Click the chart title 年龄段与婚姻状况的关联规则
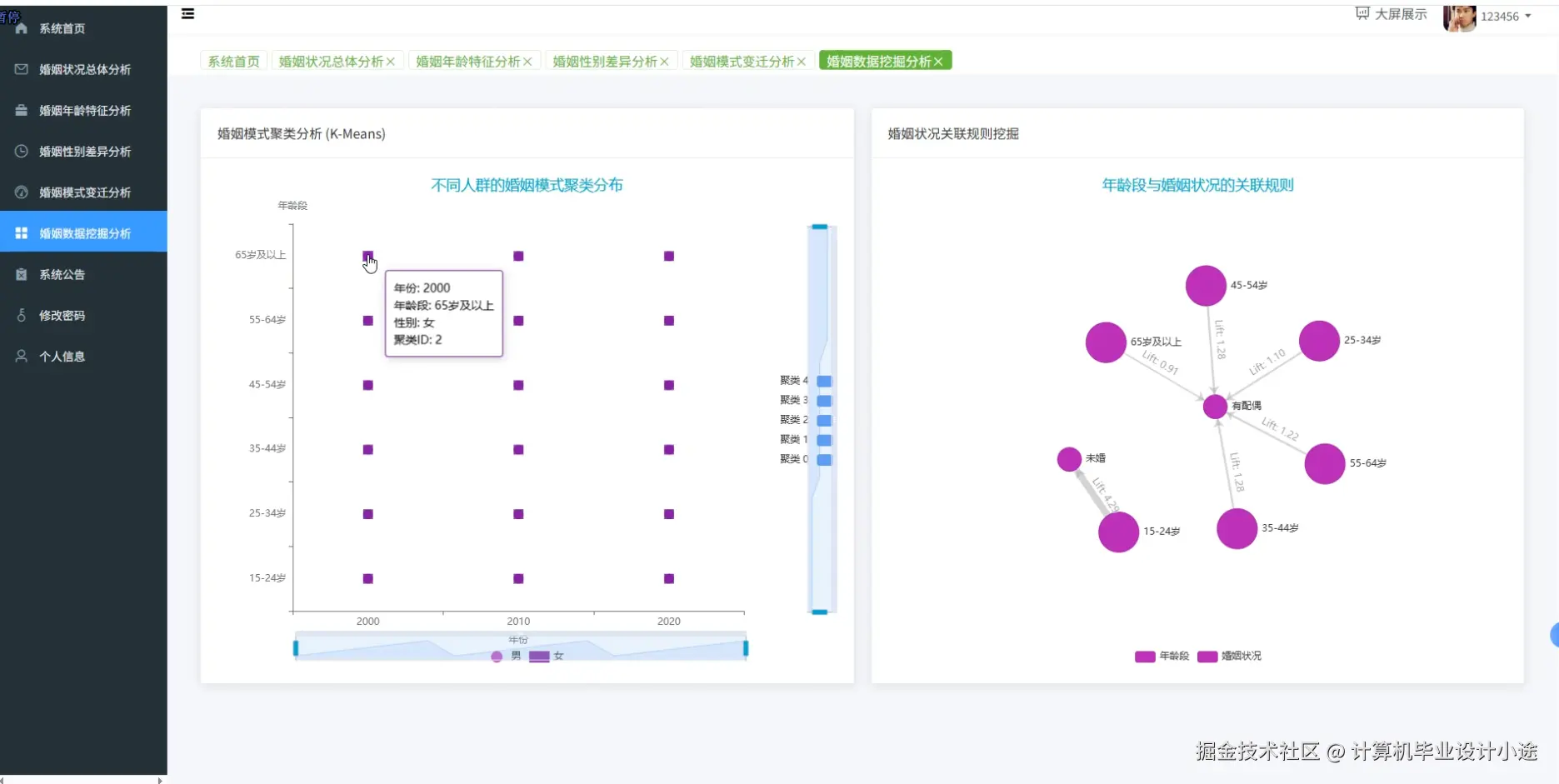Image resolution: width=1559 pixels, height=784 pixels. pyautogui.click(x=1197, y=185)
